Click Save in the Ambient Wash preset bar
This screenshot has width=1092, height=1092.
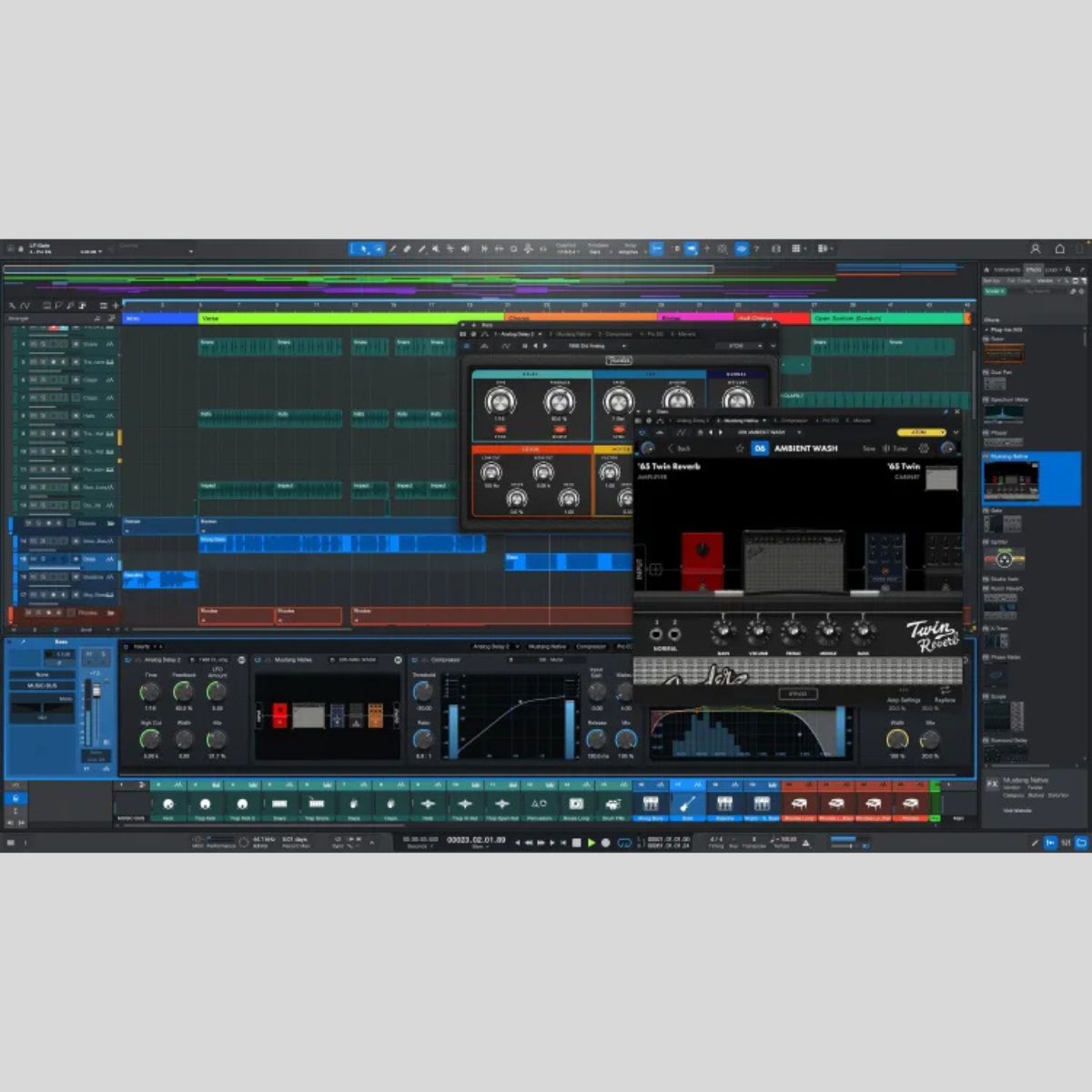coord(868,446)
